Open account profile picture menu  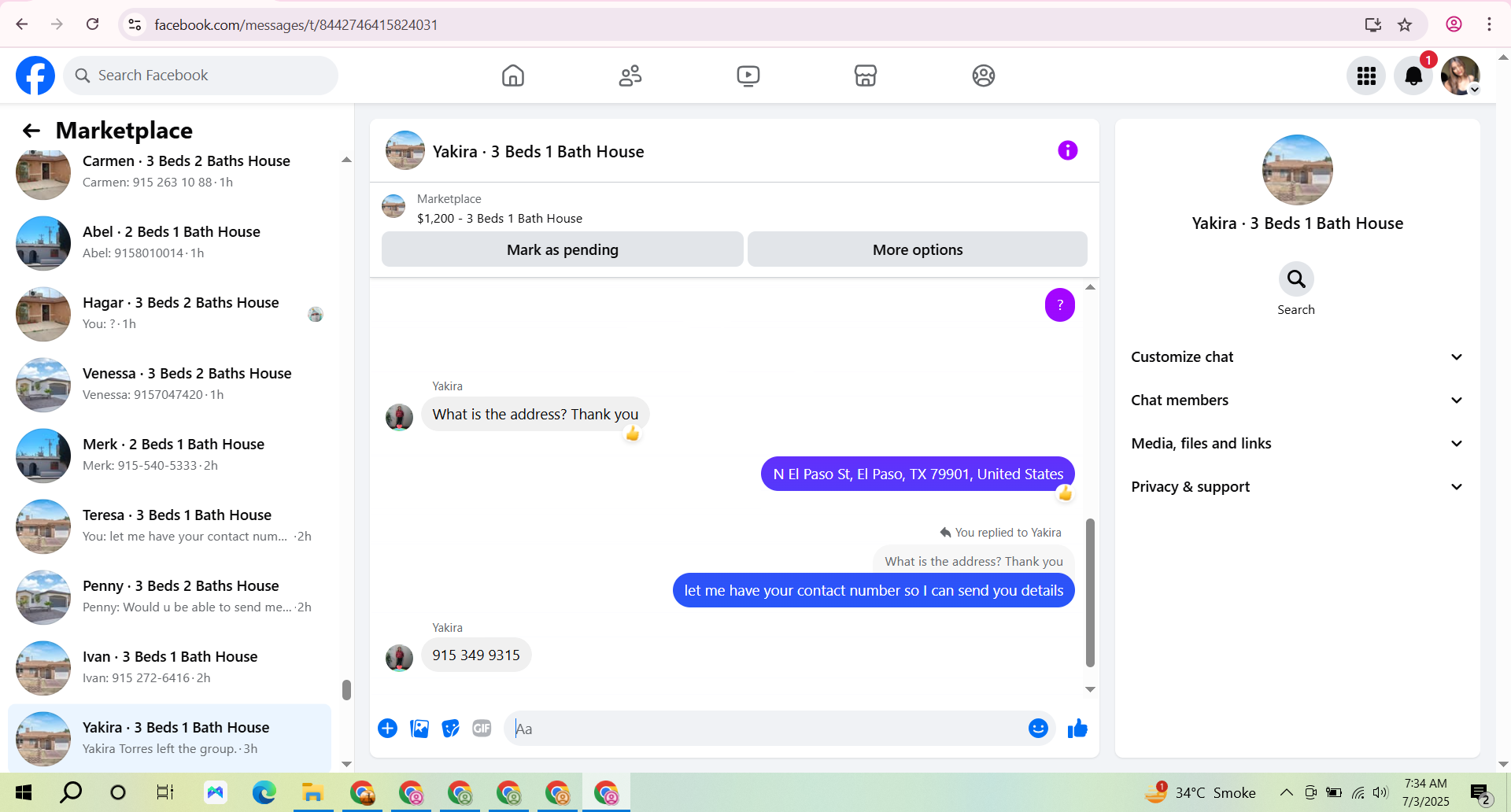[1461, 76]
